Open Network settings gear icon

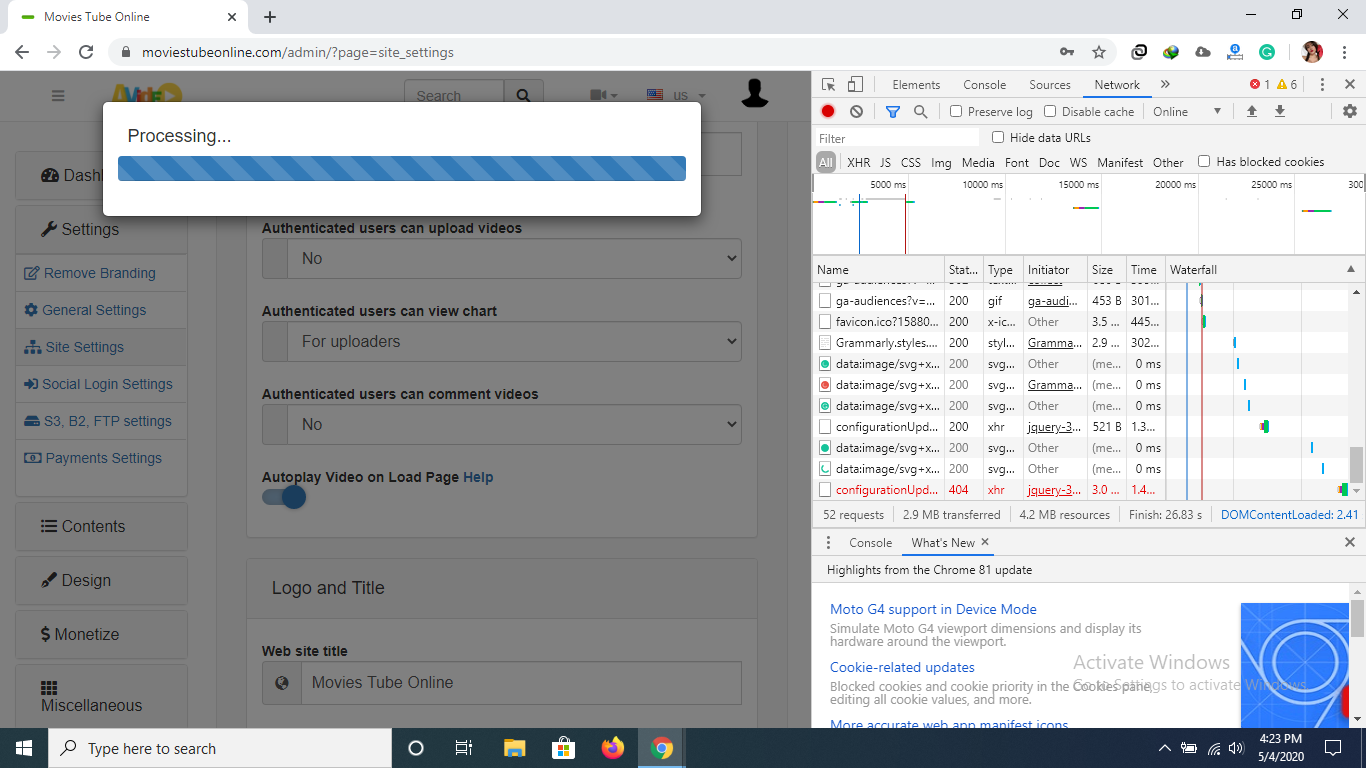[1349, 112]
